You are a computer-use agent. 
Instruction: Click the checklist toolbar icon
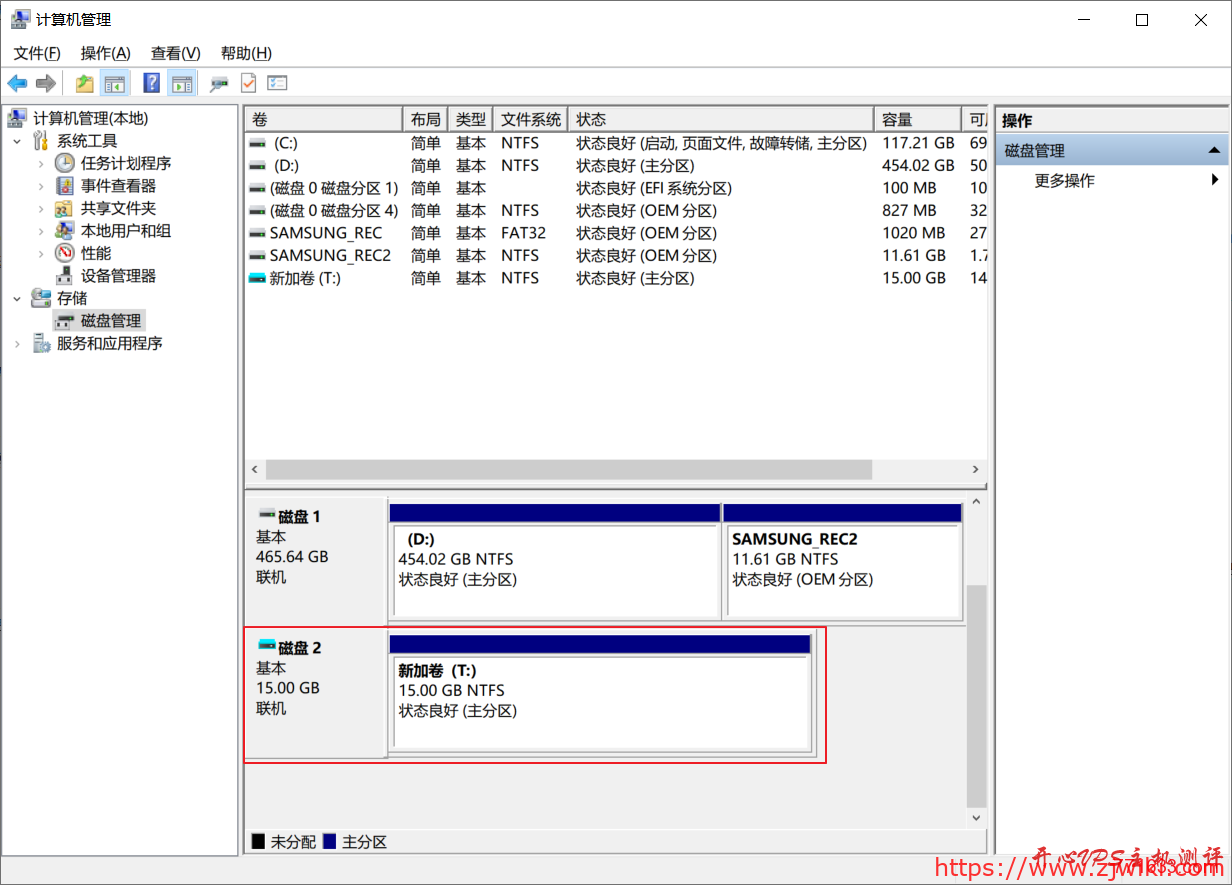point(278,83)
